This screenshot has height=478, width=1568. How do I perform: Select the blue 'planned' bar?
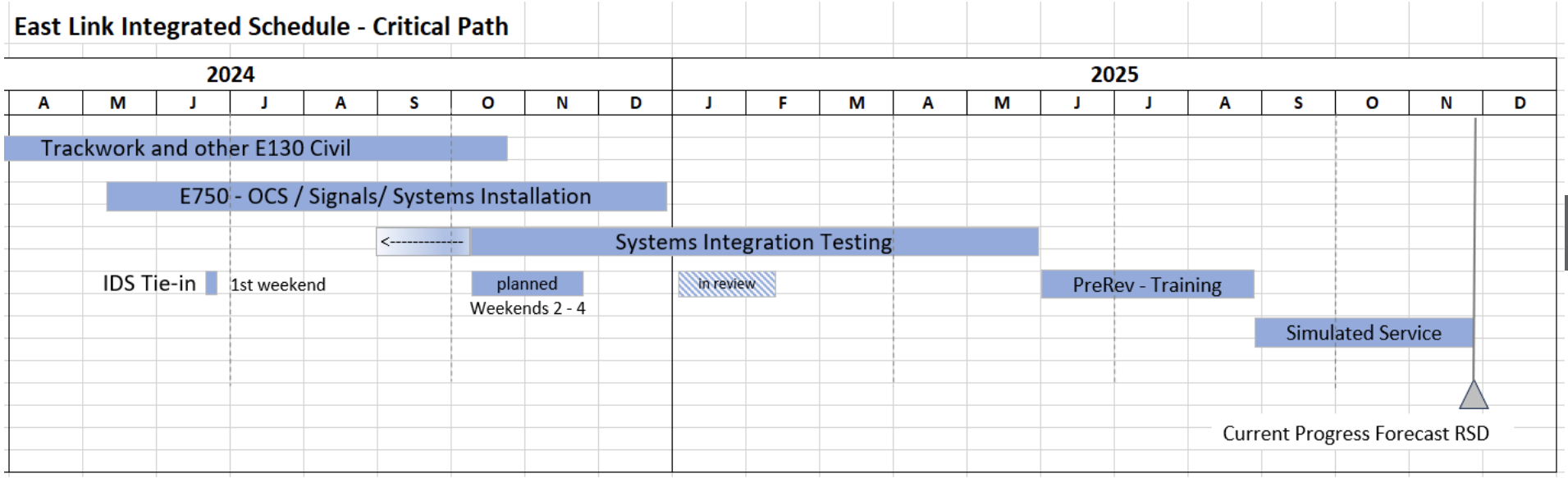point(527,284)
